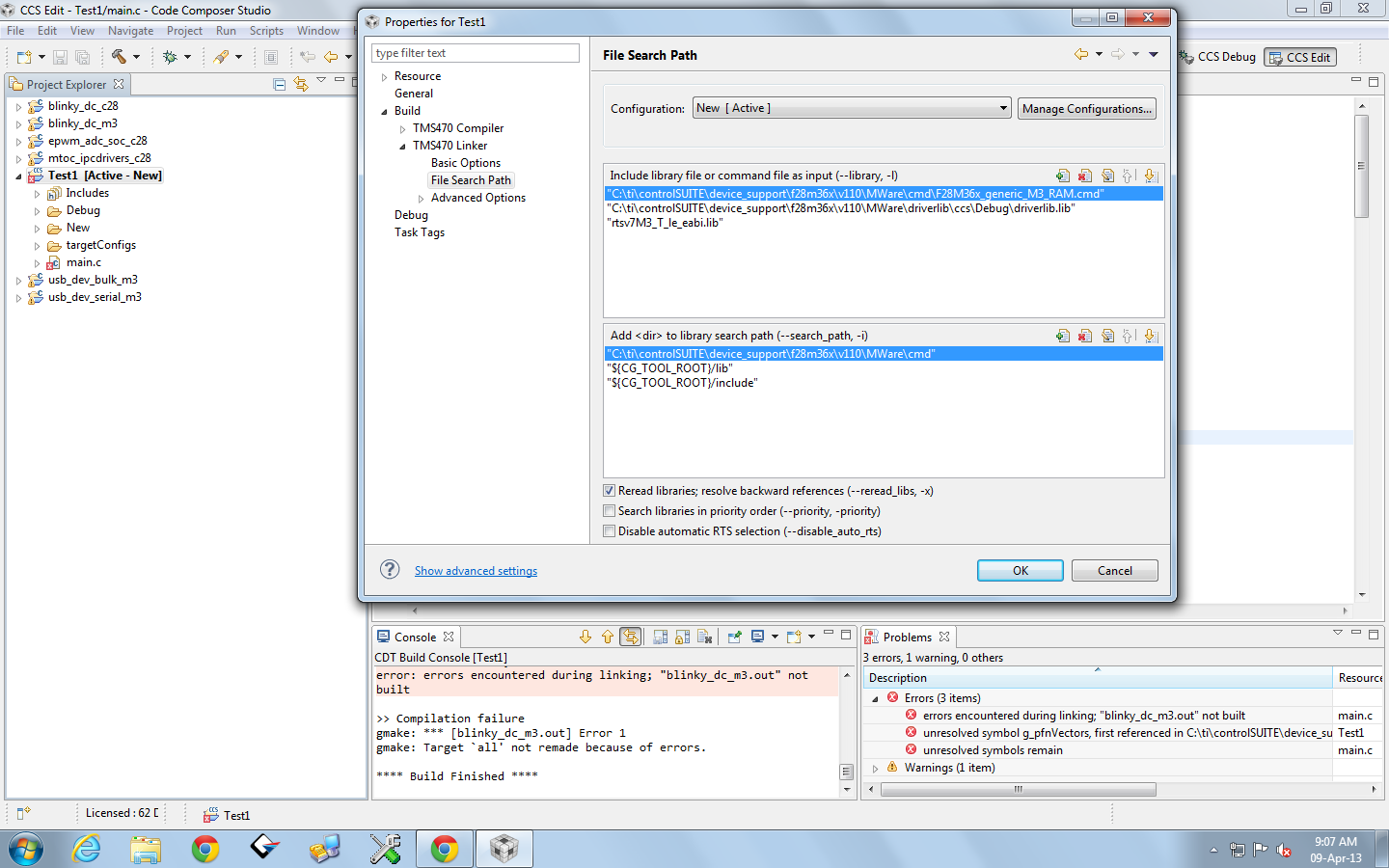The width and height of the screenshot is (1389, 868).
Task: Select main.c in Project Explorer
Action: tap(84, 262)
